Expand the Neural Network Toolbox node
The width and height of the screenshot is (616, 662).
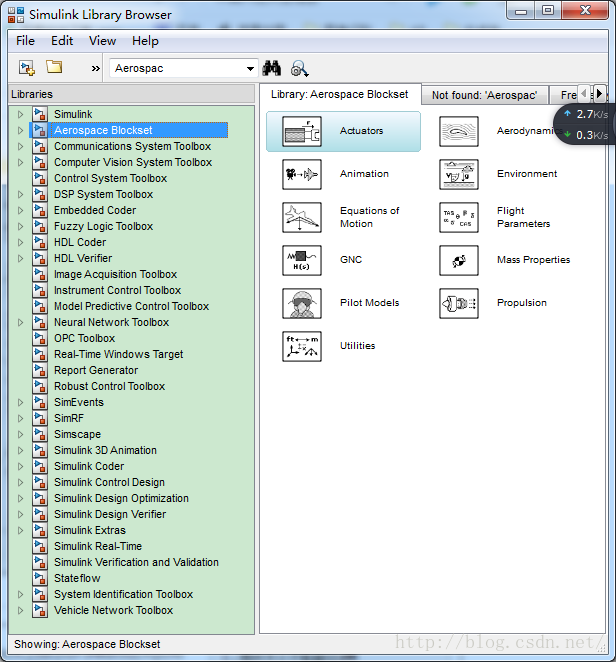(20, 322)
